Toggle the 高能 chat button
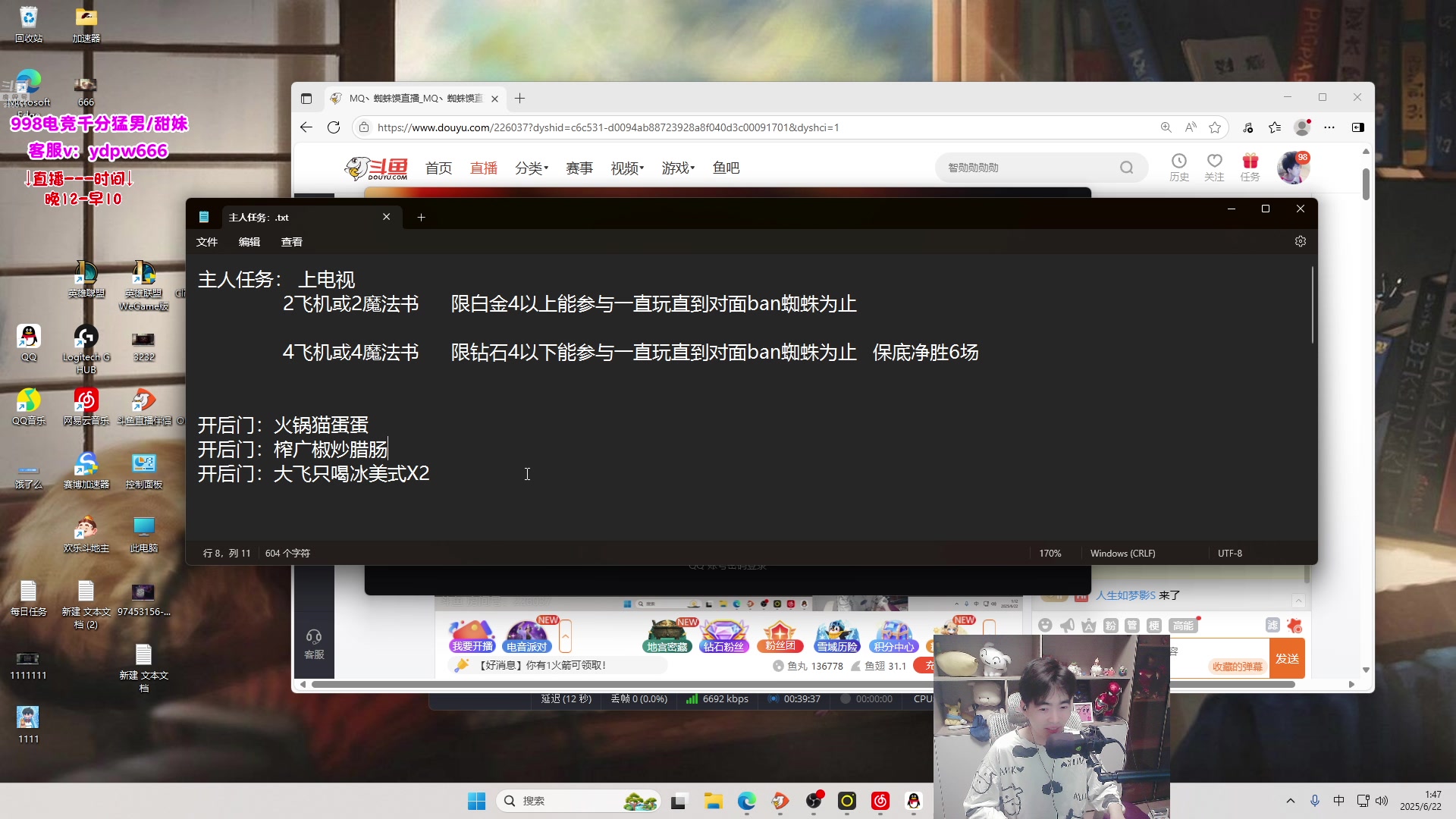 click(x=1182, y=626)
